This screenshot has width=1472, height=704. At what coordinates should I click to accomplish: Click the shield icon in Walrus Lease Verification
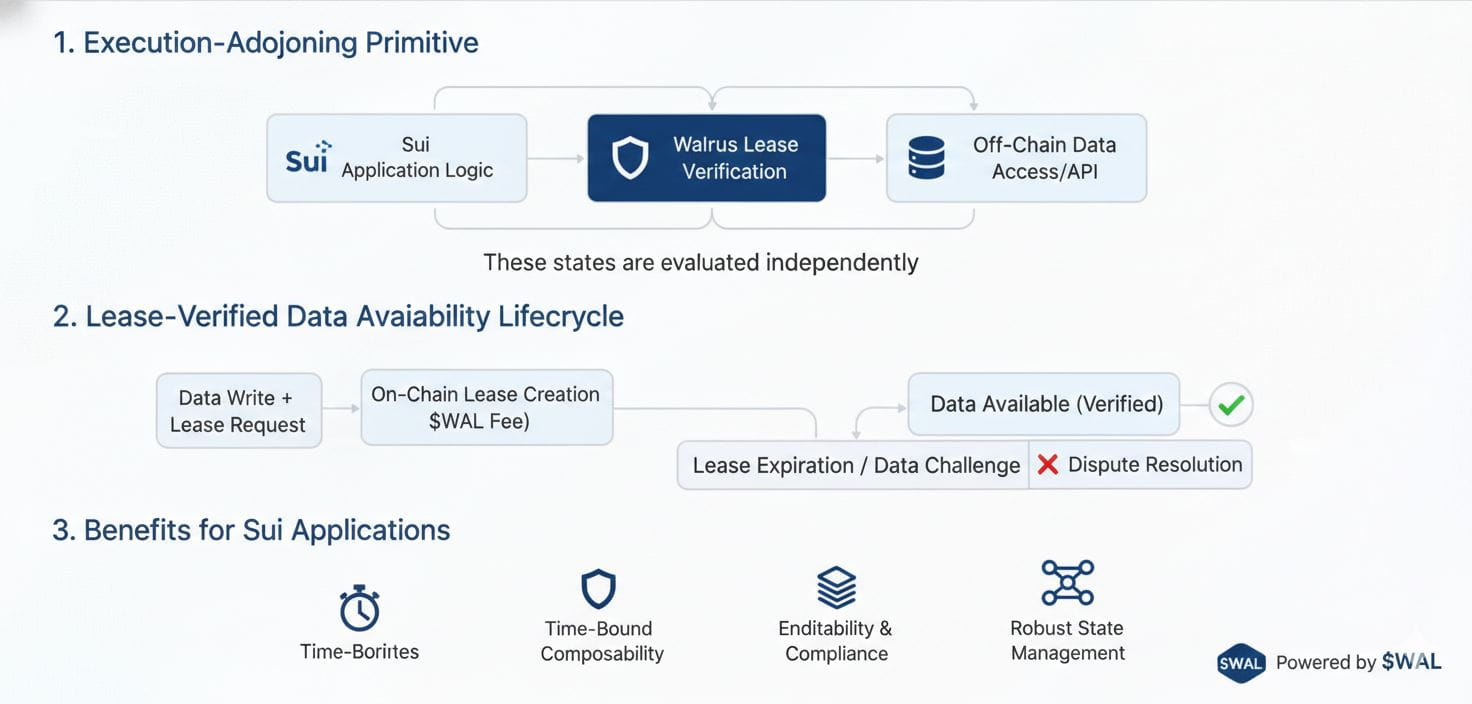[x=630, y=158]
